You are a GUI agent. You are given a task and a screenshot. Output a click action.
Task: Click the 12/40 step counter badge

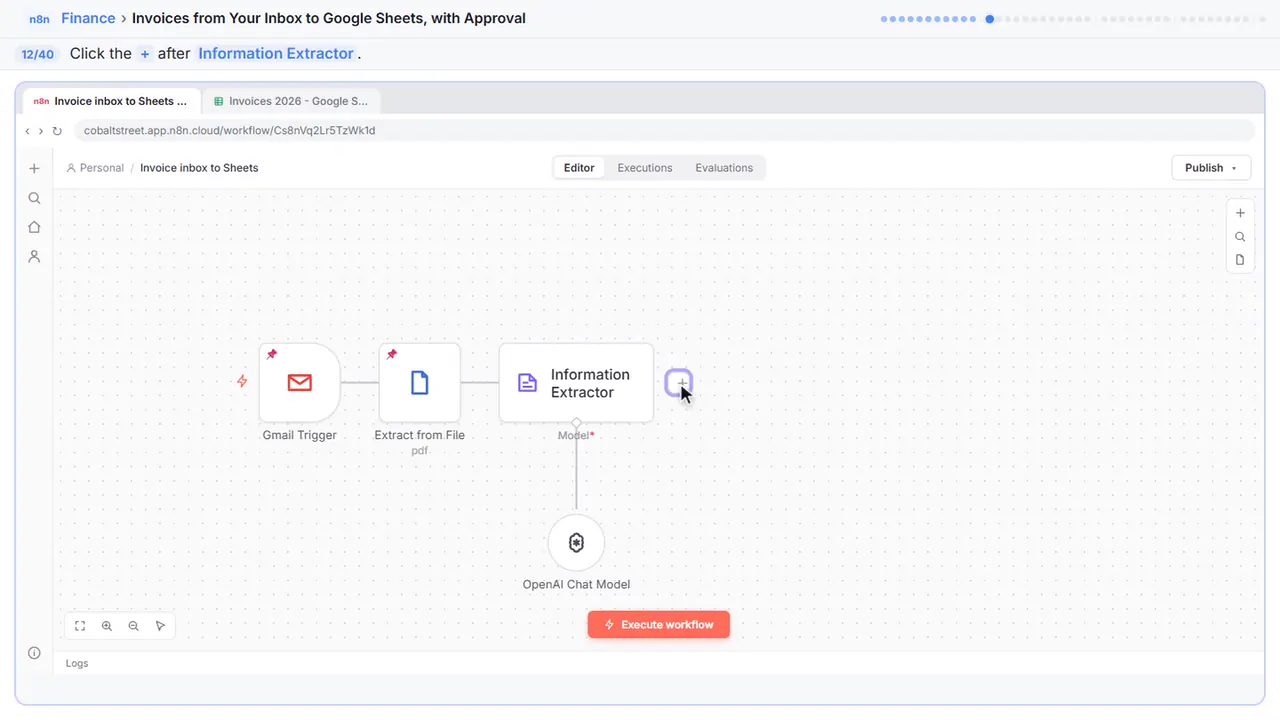click(37, 54)
